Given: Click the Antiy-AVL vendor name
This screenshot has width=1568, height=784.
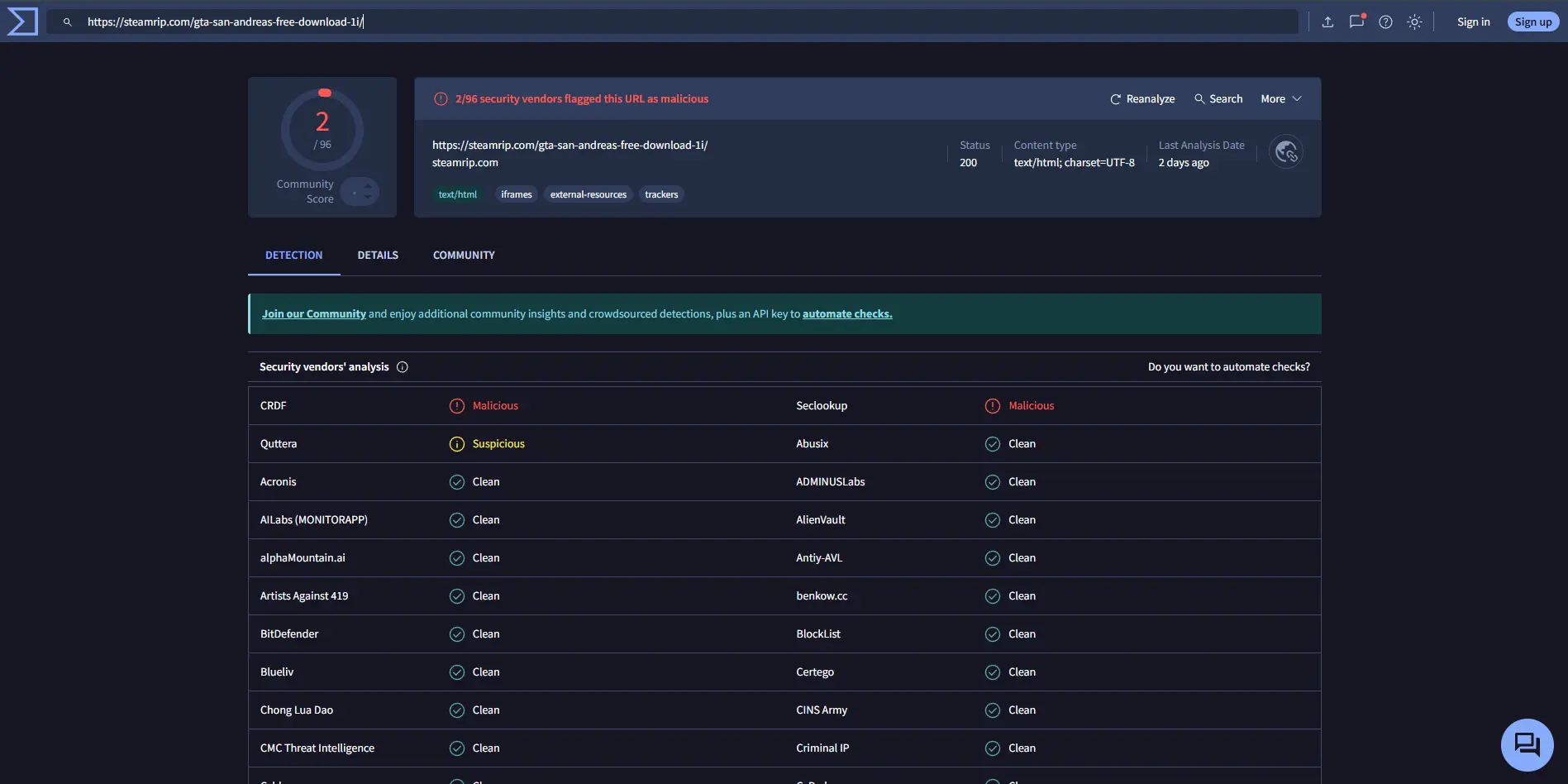Looking at the screenshot, I should [x=819, y=558].
